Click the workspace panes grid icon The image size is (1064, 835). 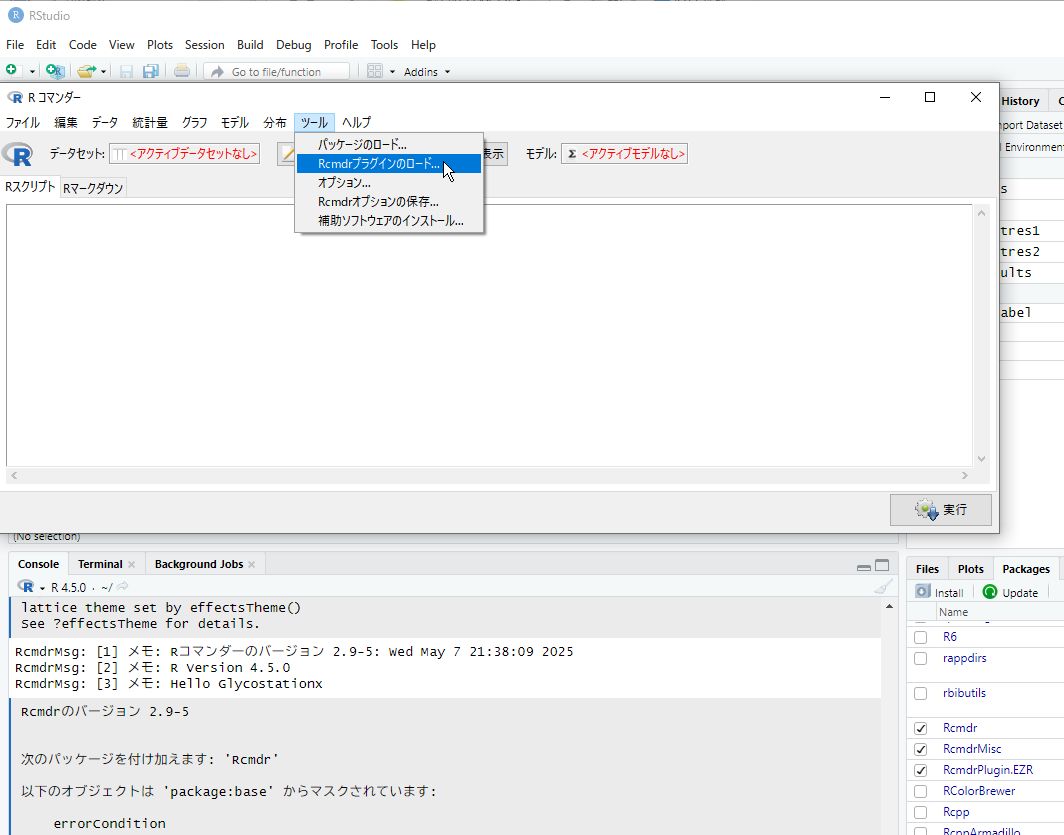coord(375,71)
